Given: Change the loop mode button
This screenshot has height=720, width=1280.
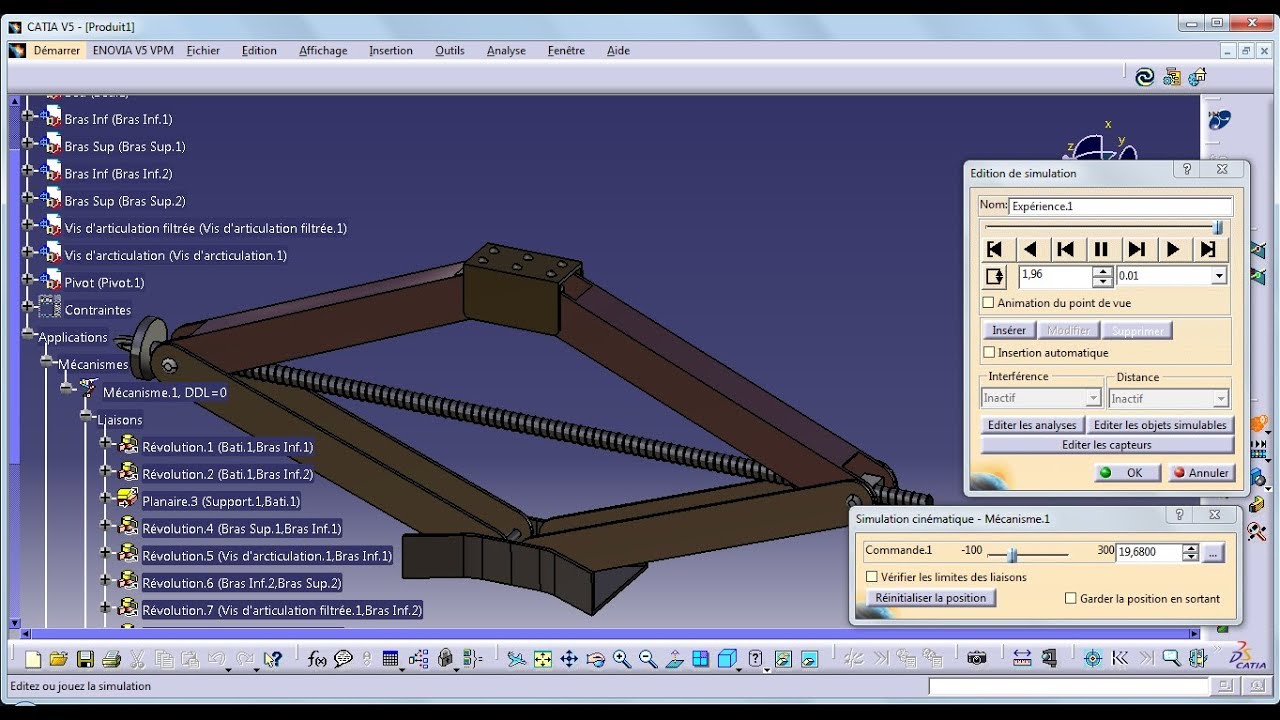Looking at the screenshot, I should click(x=995, y=276).
